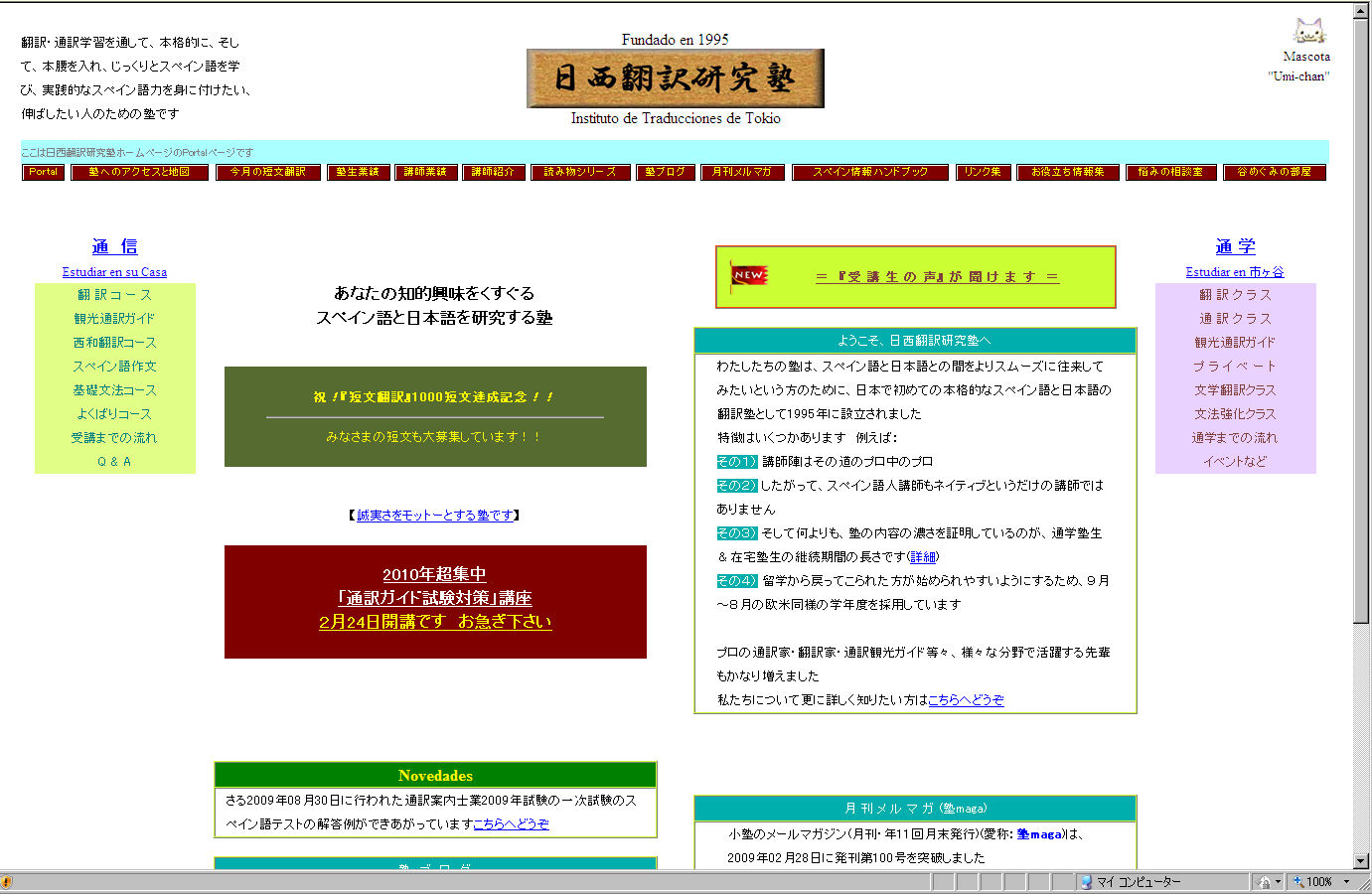This screenshot has width=1372, height=894.
Task: Select 文法強化クラス in the right menu
Action: click(x=1235, y=414)
